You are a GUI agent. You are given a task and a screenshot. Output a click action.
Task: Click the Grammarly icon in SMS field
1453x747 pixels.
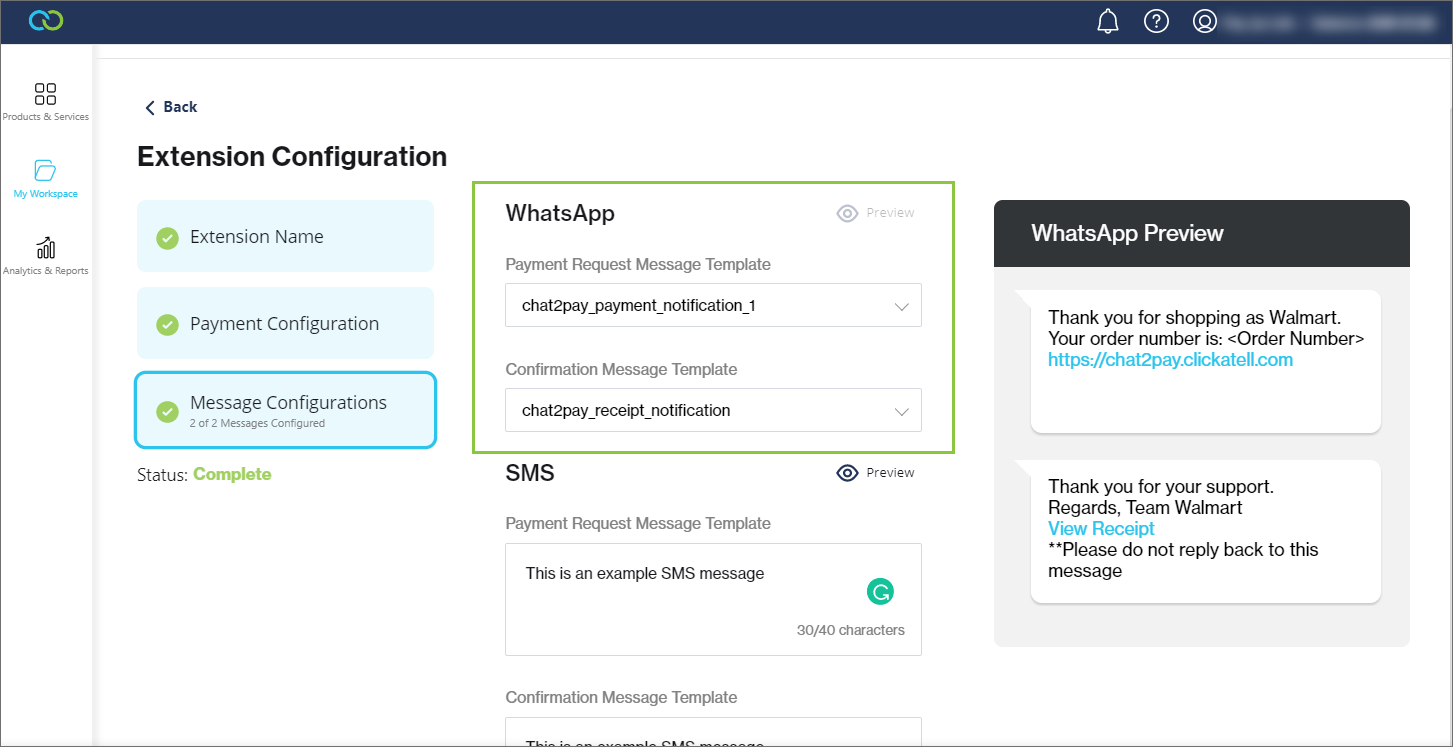[880, 592]
